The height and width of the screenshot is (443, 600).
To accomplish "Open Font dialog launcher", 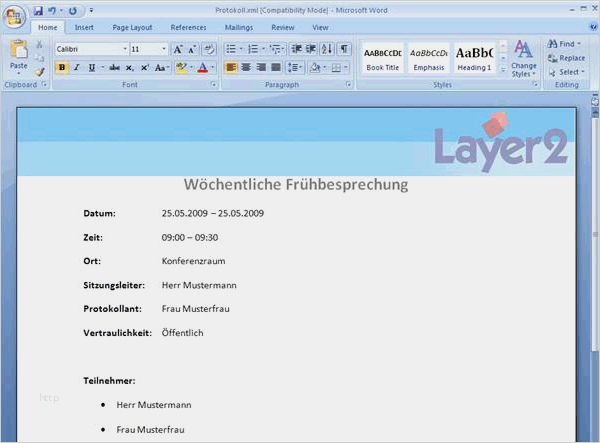I will click(x=214, y=85).
